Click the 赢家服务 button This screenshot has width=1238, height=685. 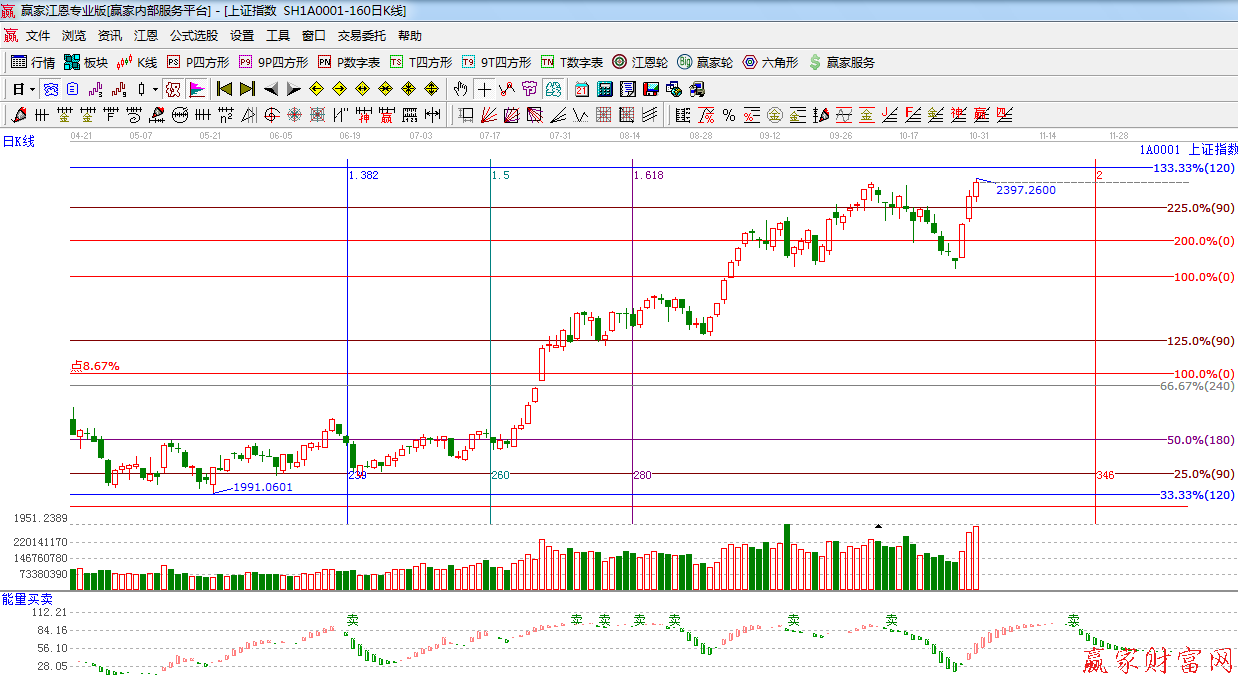(x=841, y=62)
